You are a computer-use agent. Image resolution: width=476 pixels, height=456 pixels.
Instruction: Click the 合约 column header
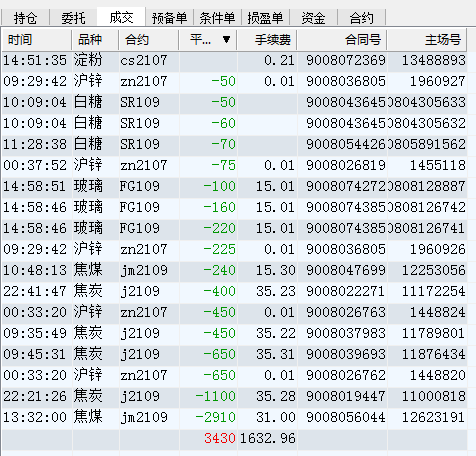pyautogui.click(x=149, y=40)
